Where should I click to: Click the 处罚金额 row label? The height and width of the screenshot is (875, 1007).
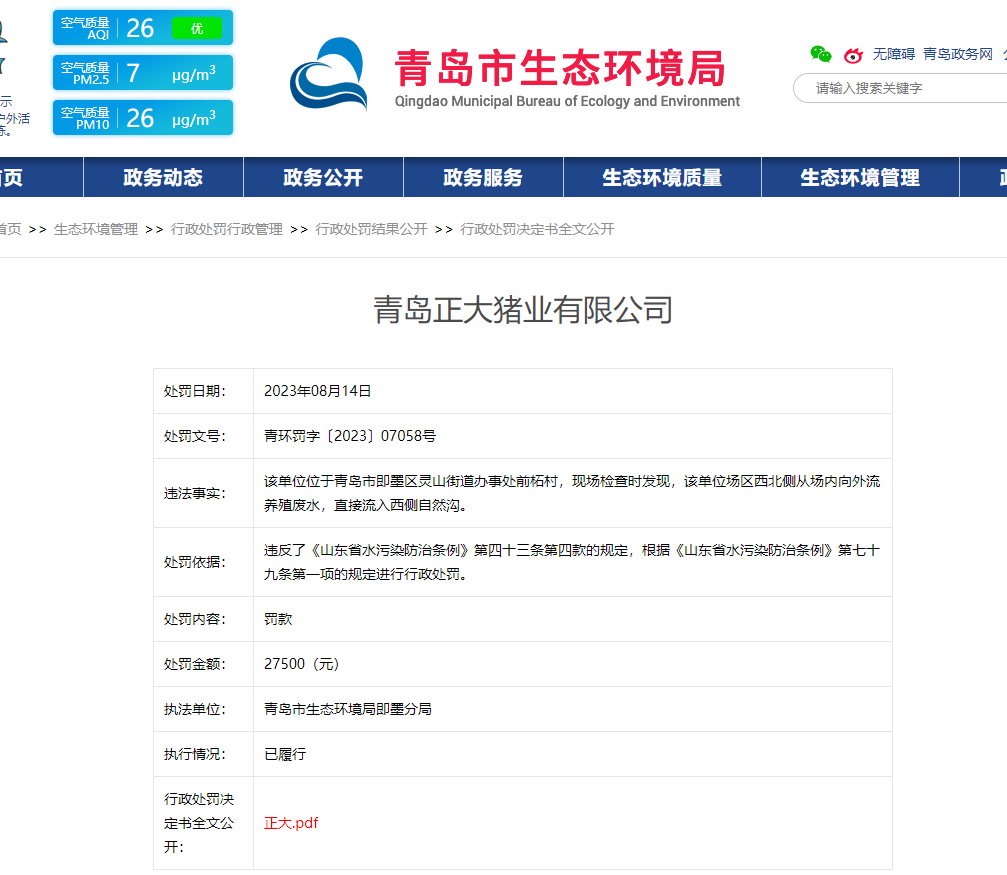coord(195,664)
